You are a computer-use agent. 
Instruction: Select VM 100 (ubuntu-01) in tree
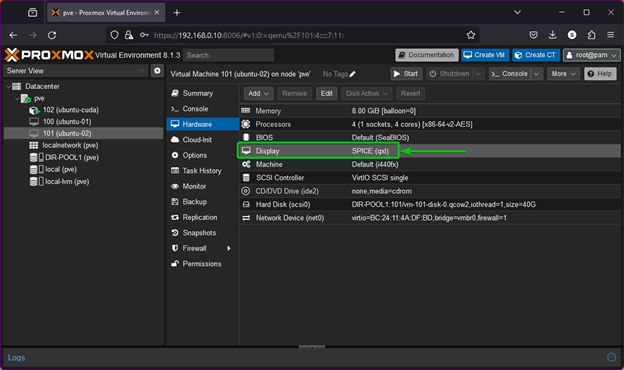pos(84,122)
